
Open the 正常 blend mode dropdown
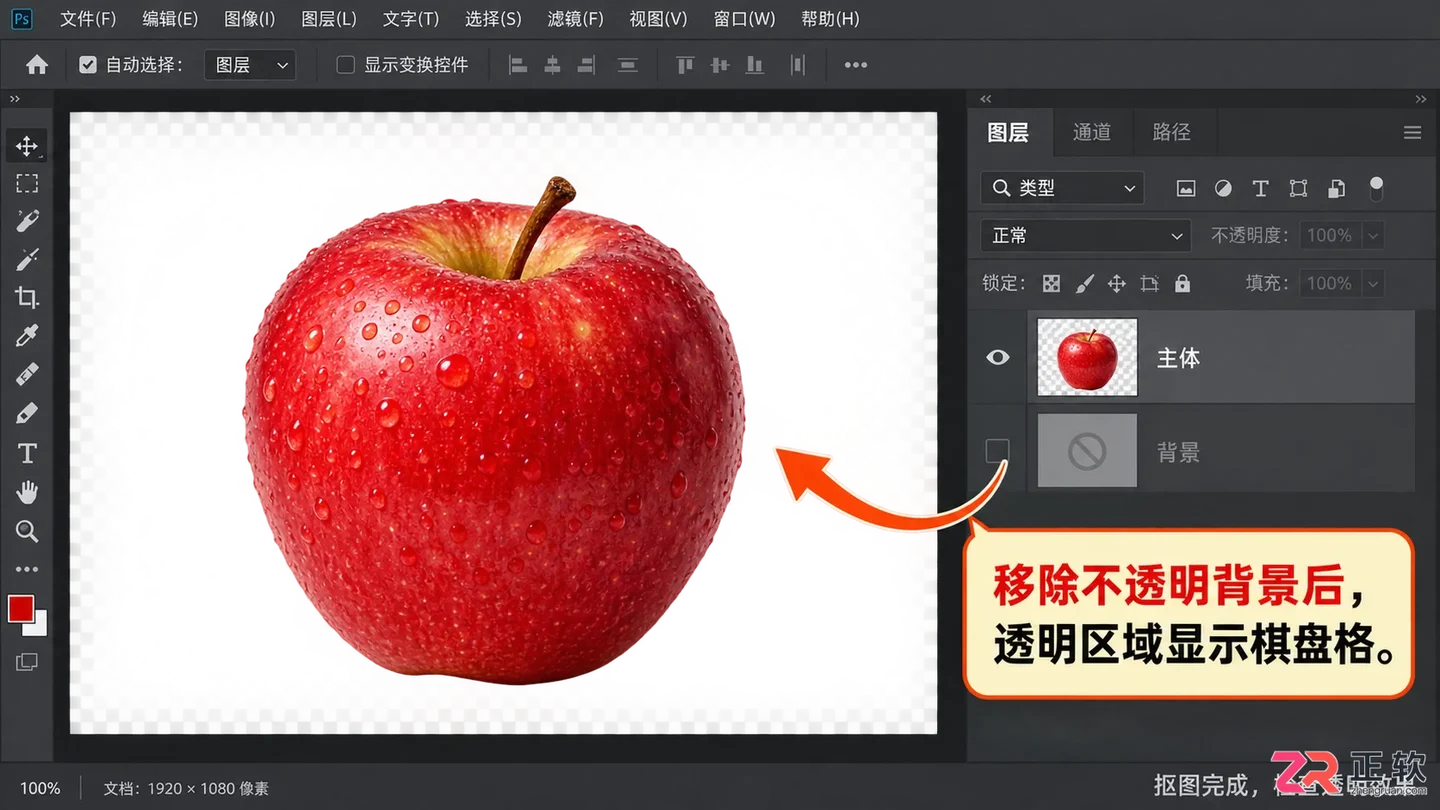click(1086, 235)
